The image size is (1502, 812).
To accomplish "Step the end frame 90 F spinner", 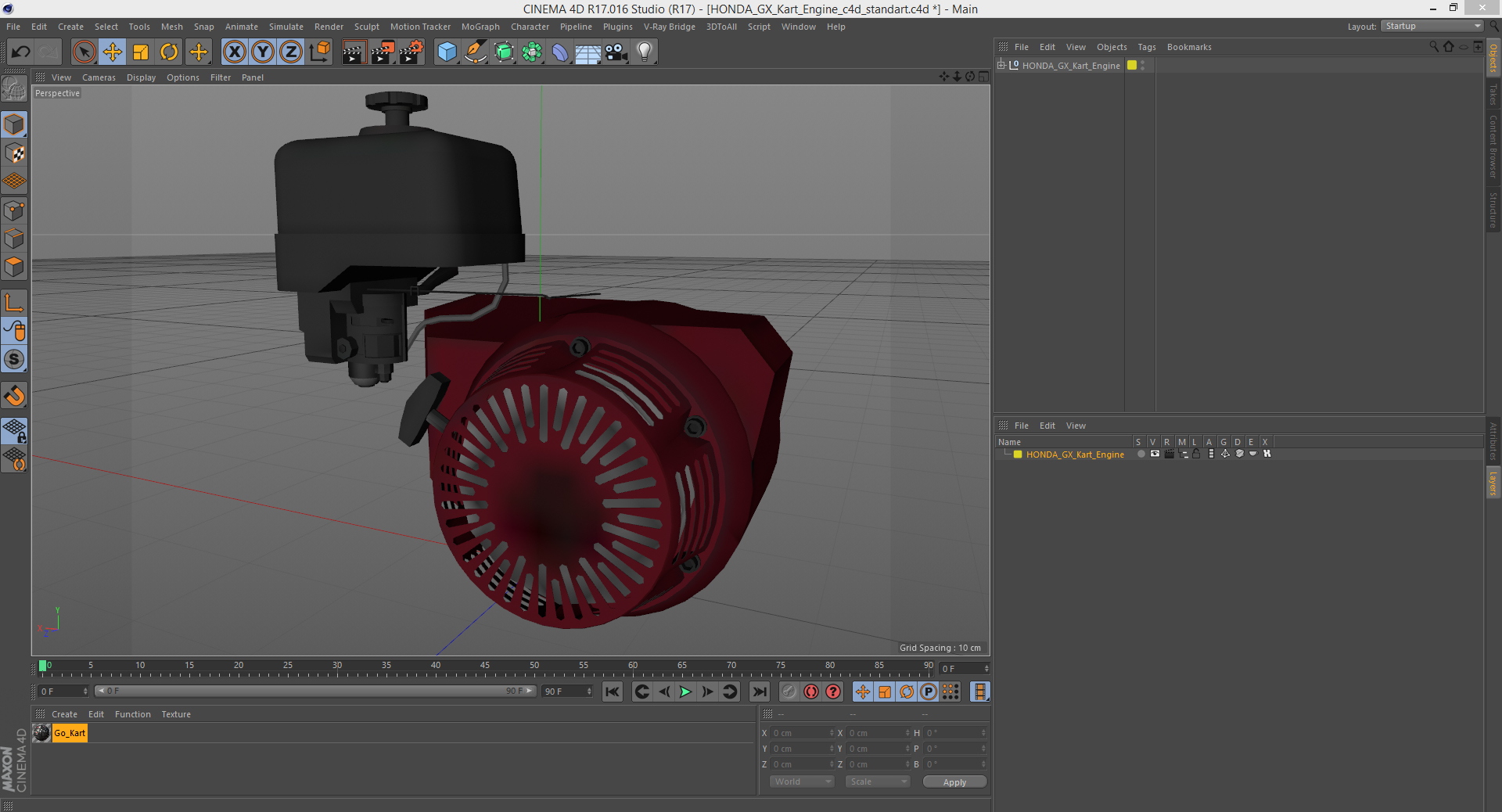I will click(x=590, y=692).
